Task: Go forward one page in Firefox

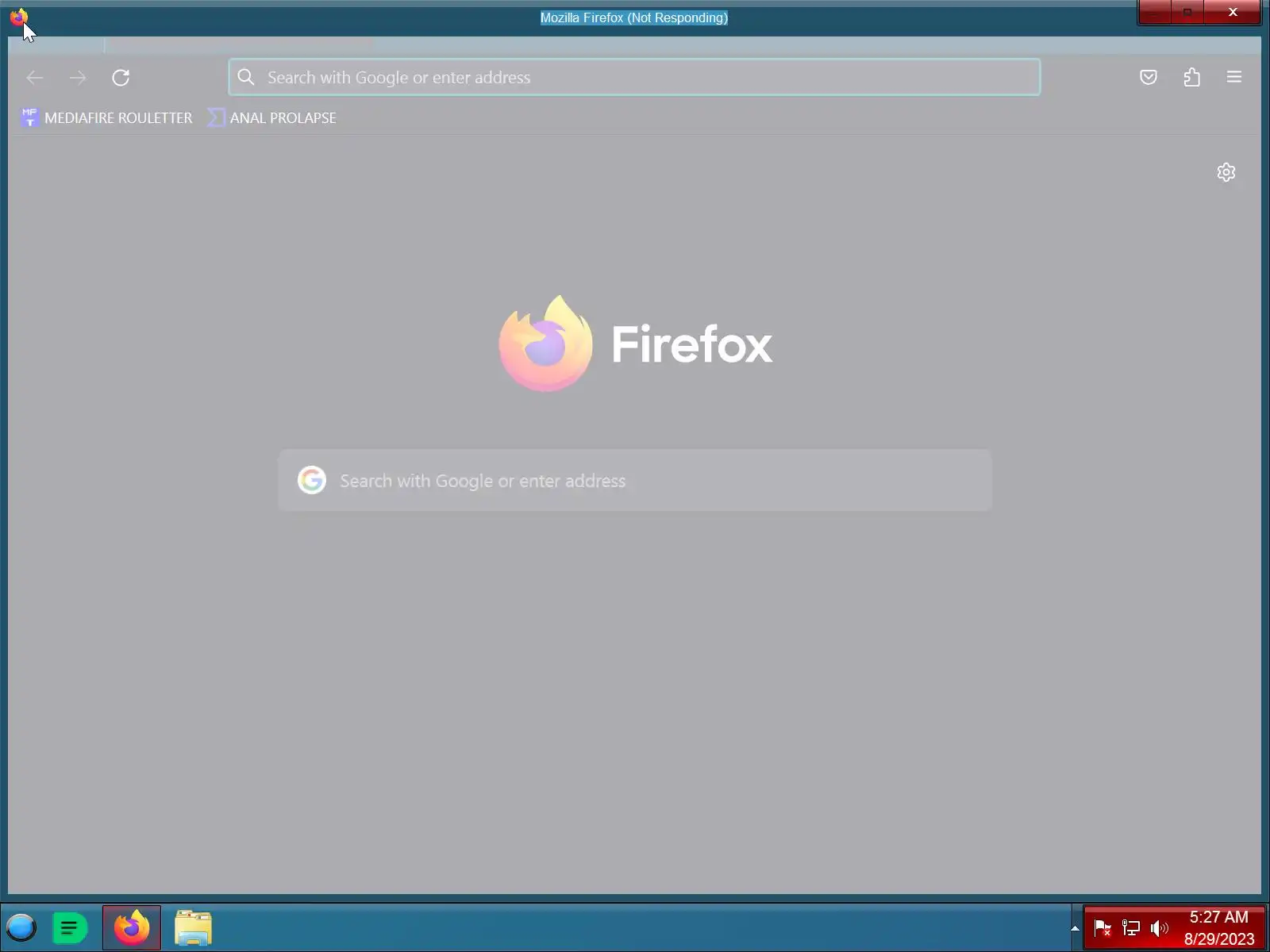Action: pyautogui.click(x=78, y=78)
